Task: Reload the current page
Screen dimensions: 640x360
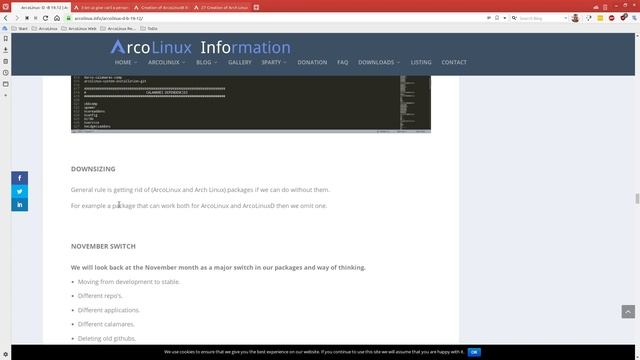Action: pyautogui.click(x=45, y=18)
